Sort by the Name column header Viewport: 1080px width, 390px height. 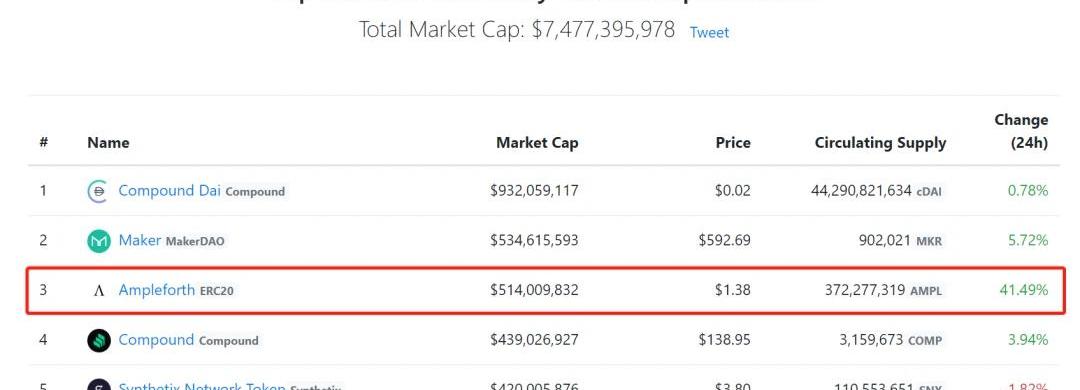[108, 143]
